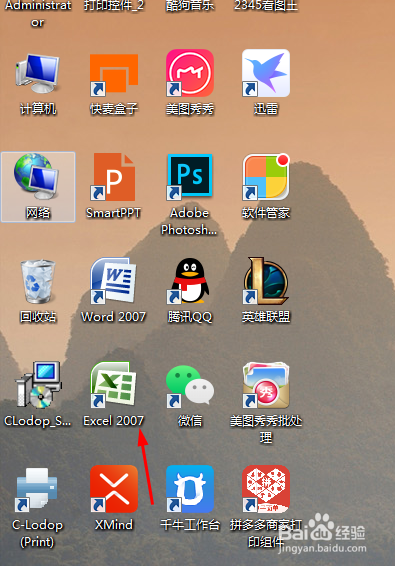
Task: Click the 'Administrator' label text
Action: 38,14
